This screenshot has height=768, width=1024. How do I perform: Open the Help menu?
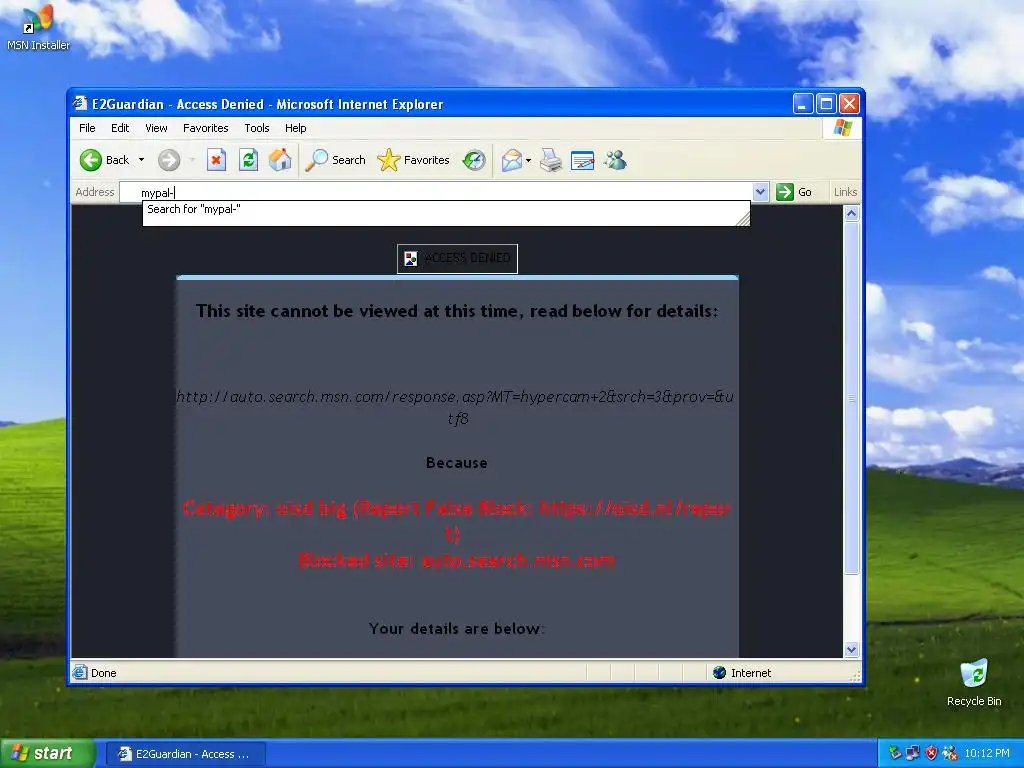coord(295,128)
